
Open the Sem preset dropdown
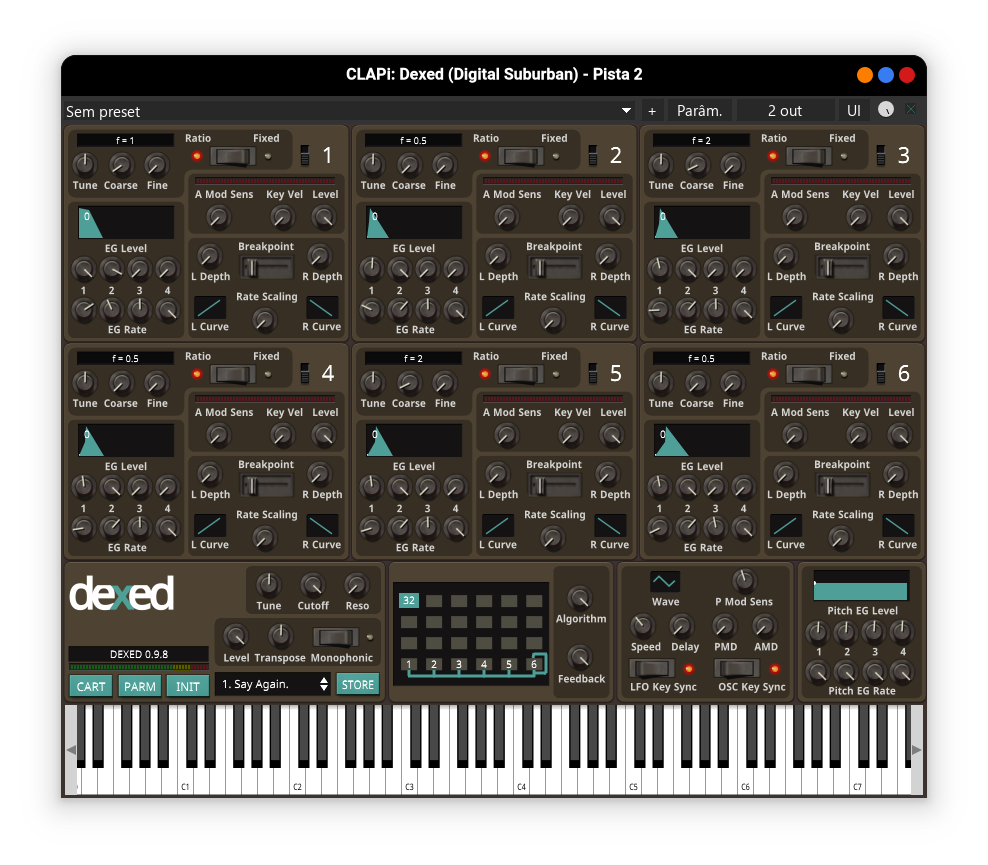pyautogui.click(x=350, y=111)
